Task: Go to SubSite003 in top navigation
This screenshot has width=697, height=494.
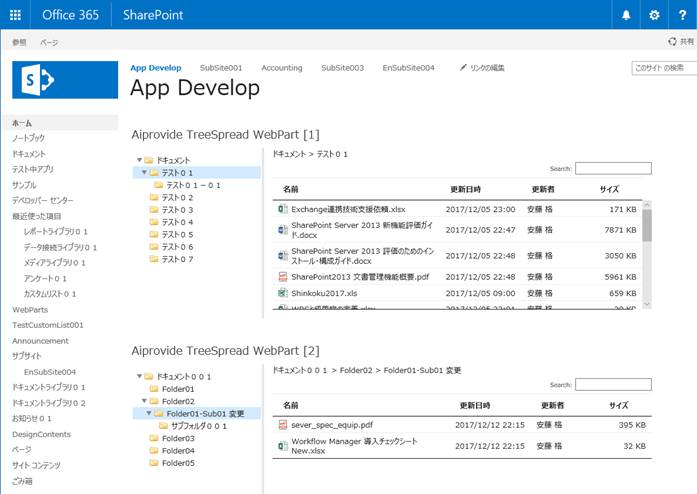Action: tap(342, 68)
